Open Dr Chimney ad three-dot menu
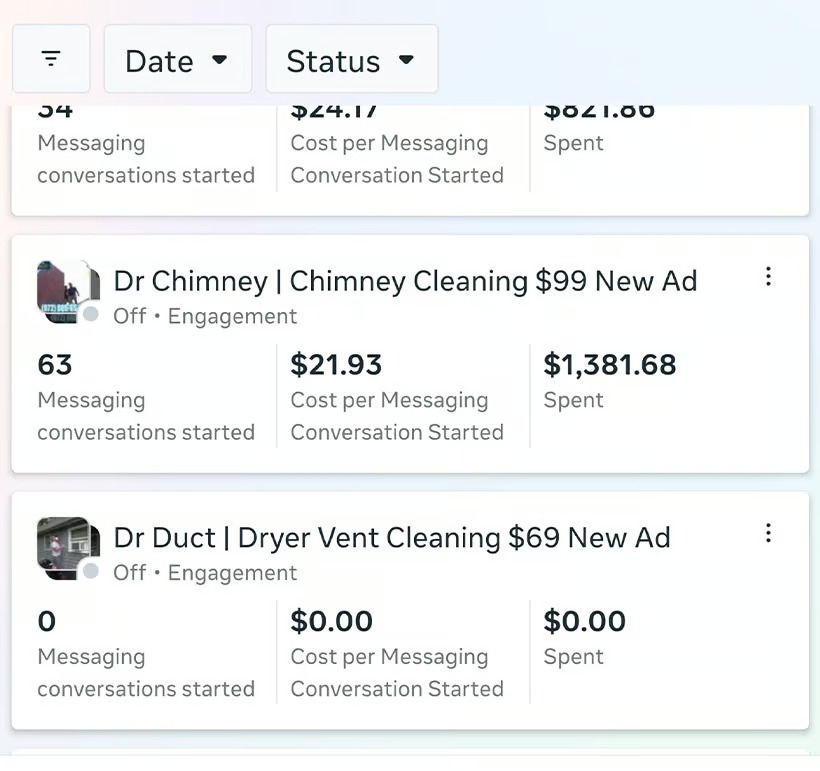820x771 pixels. (x=768, y=277)
